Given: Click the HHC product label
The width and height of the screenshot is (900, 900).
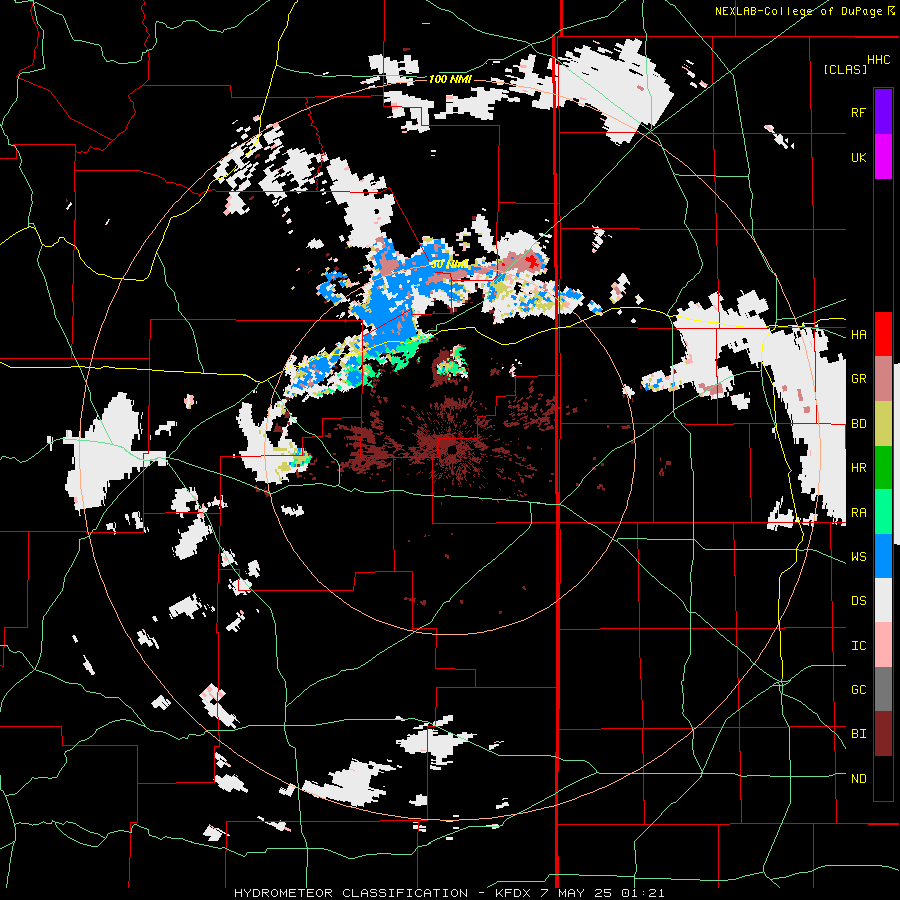Looking at the screenshot, I should pos(879,60).
